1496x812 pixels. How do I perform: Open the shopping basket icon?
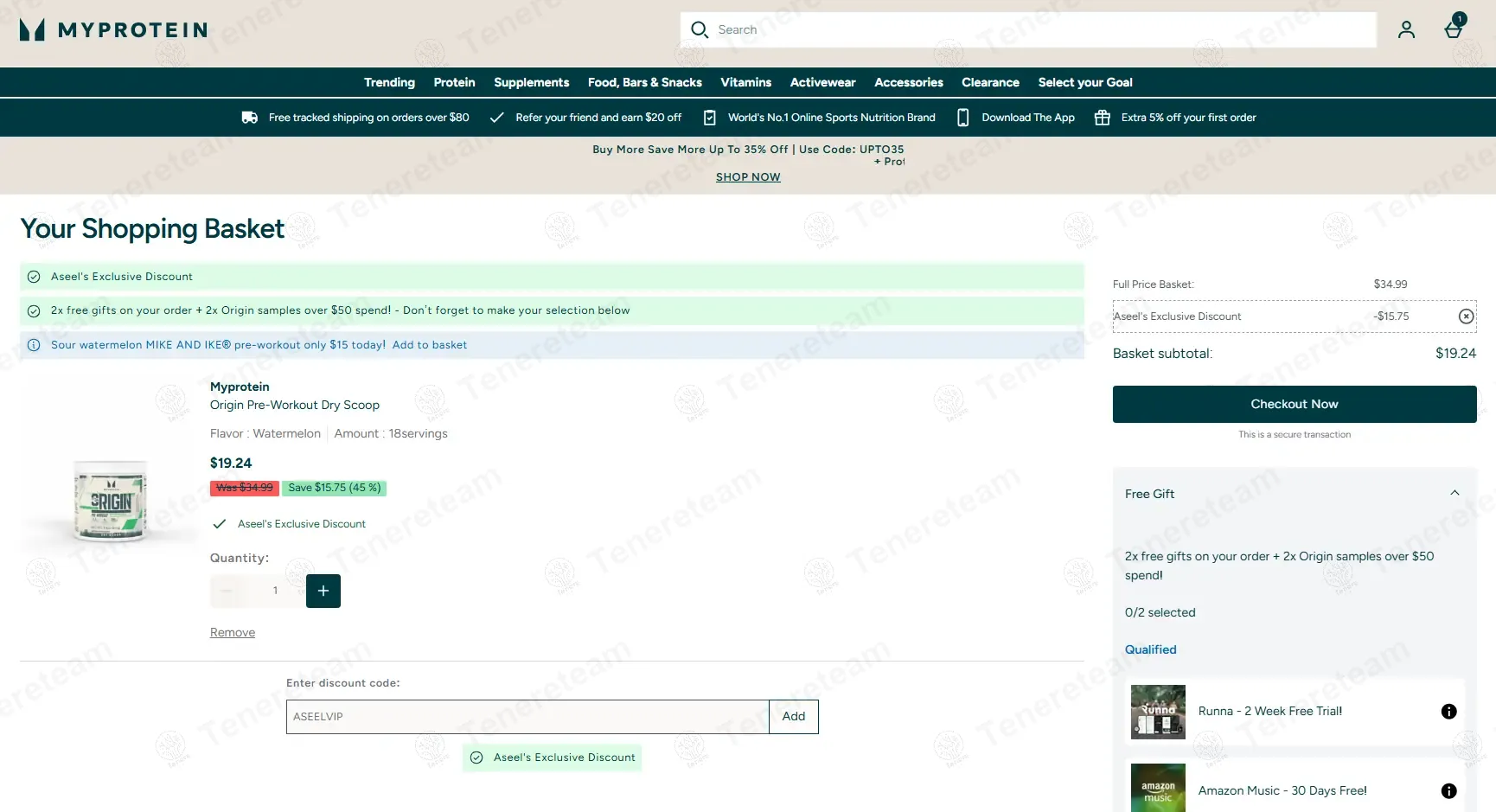click(x=1454, y=29)
